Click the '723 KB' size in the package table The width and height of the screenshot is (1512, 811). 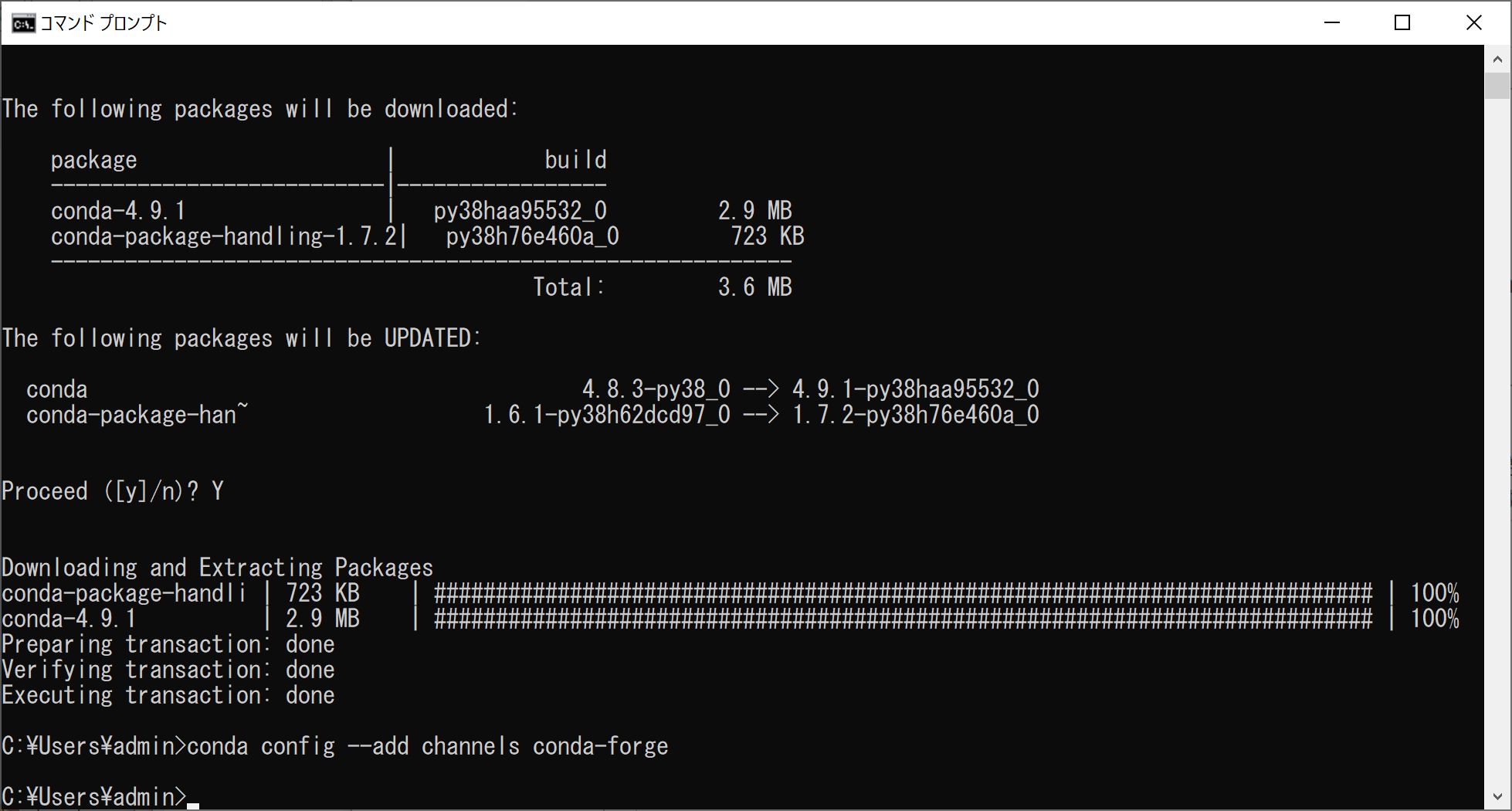tap(768, 236)
